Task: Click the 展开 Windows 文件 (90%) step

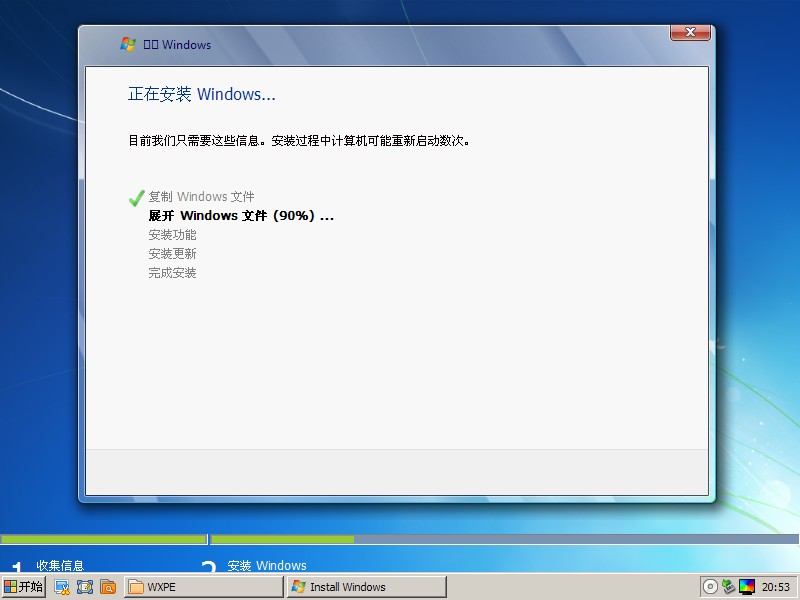Action: (x=241, y=216)
